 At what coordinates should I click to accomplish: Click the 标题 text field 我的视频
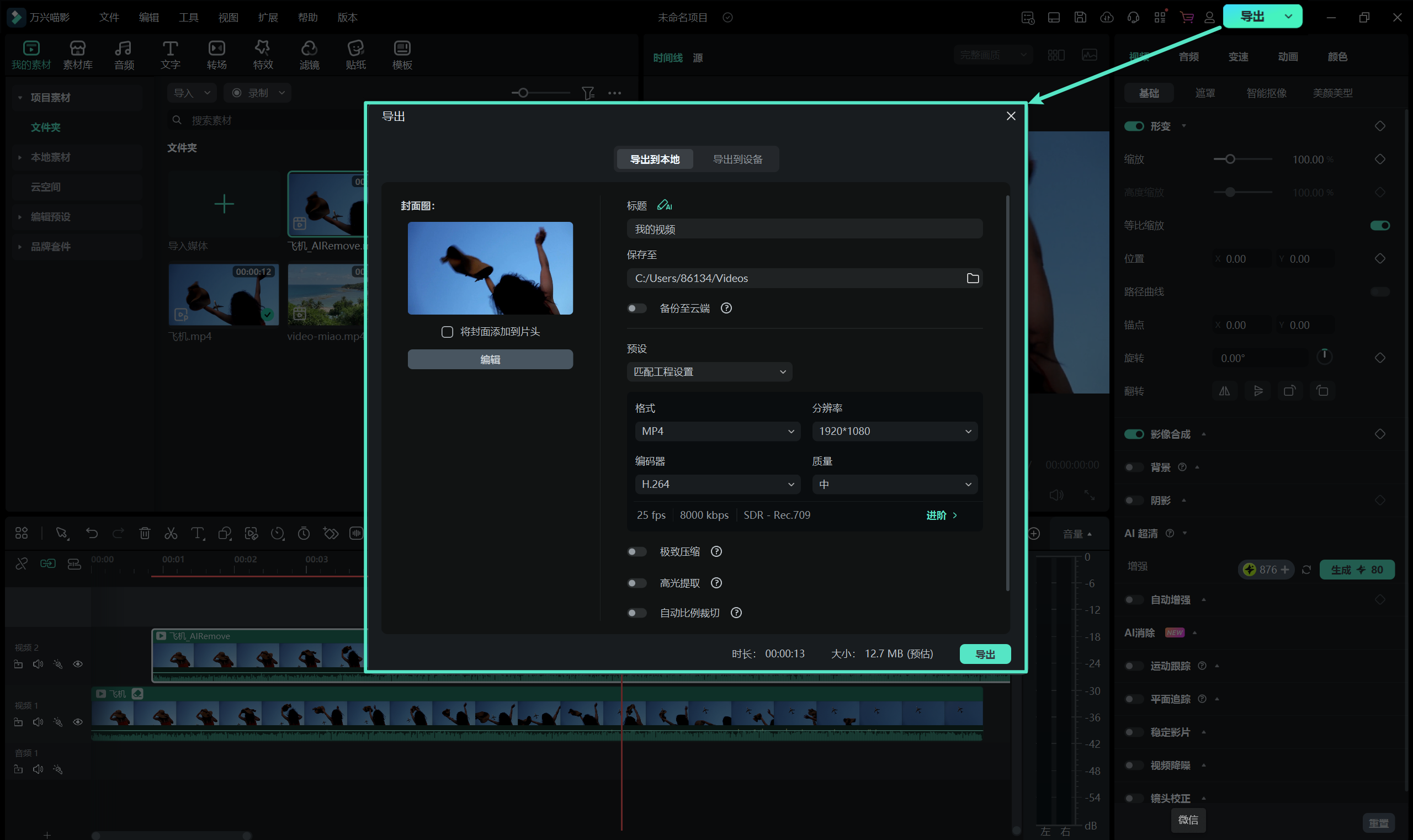pyautogui.click(x=804, y=229)
